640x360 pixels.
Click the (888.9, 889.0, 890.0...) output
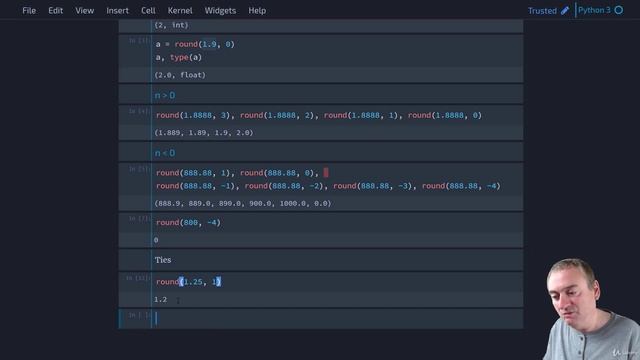point(242,203)
